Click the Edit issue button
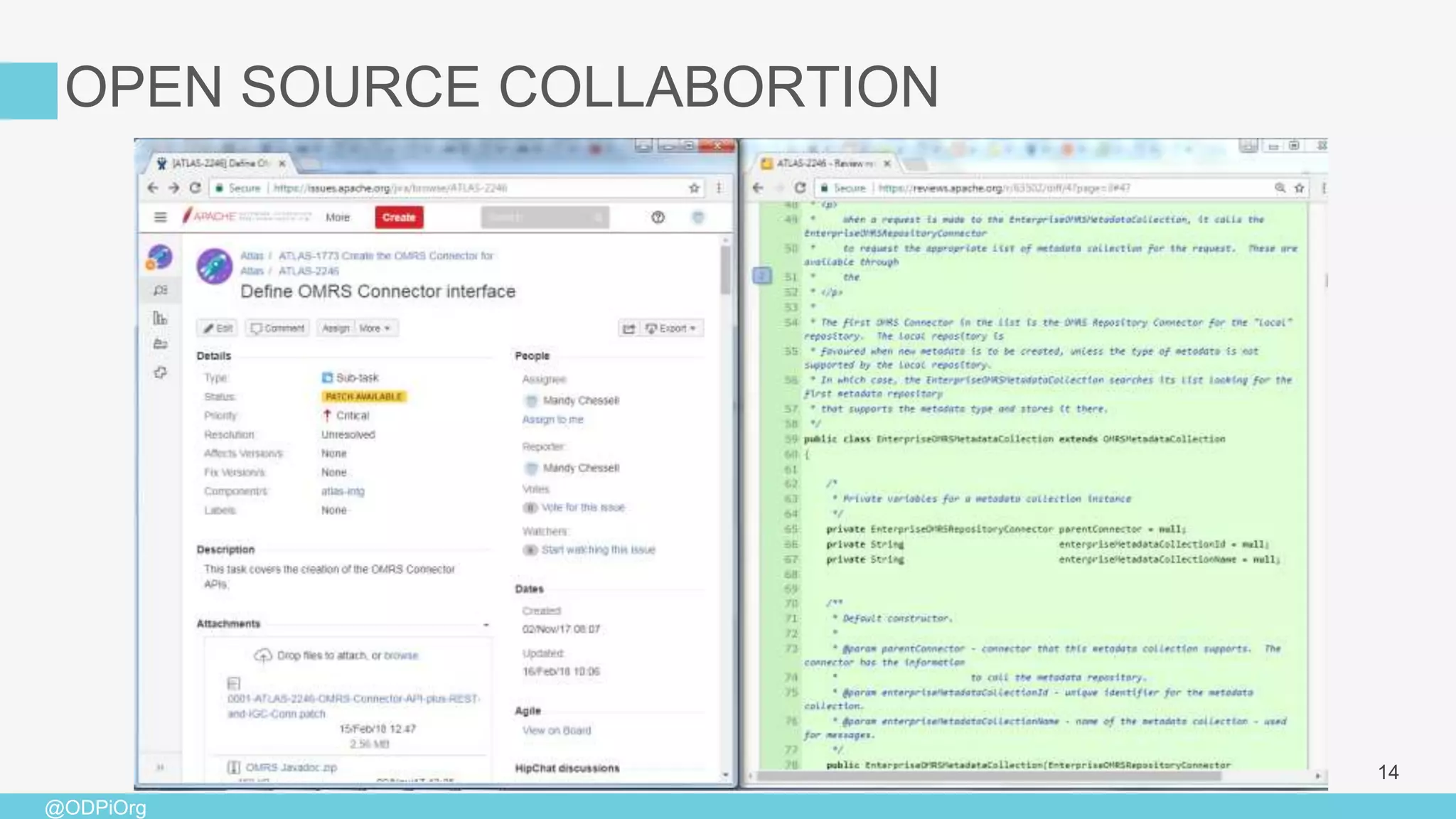1456x819 pixels. pos(217,328)
